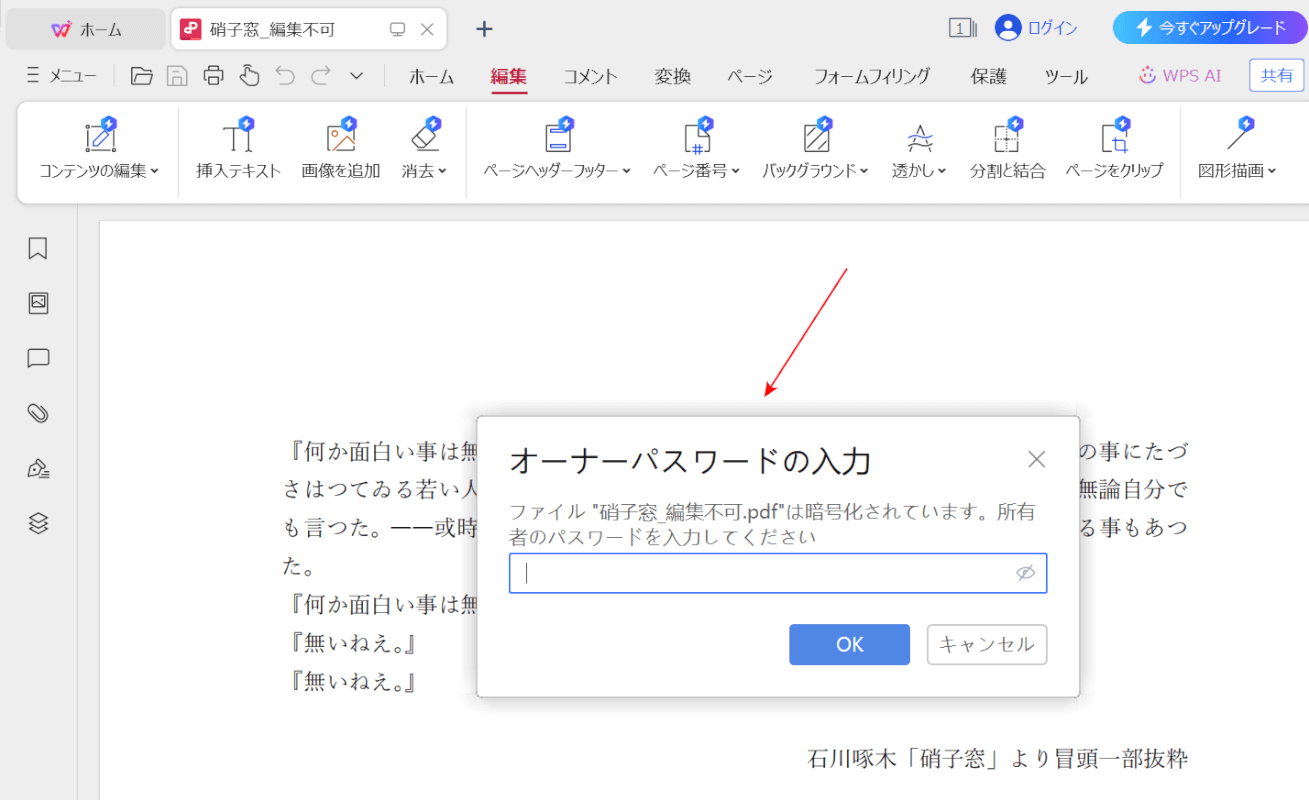Click the redo arrow icon
This screenshot has width=1309, height=800.
coord(320,76)
